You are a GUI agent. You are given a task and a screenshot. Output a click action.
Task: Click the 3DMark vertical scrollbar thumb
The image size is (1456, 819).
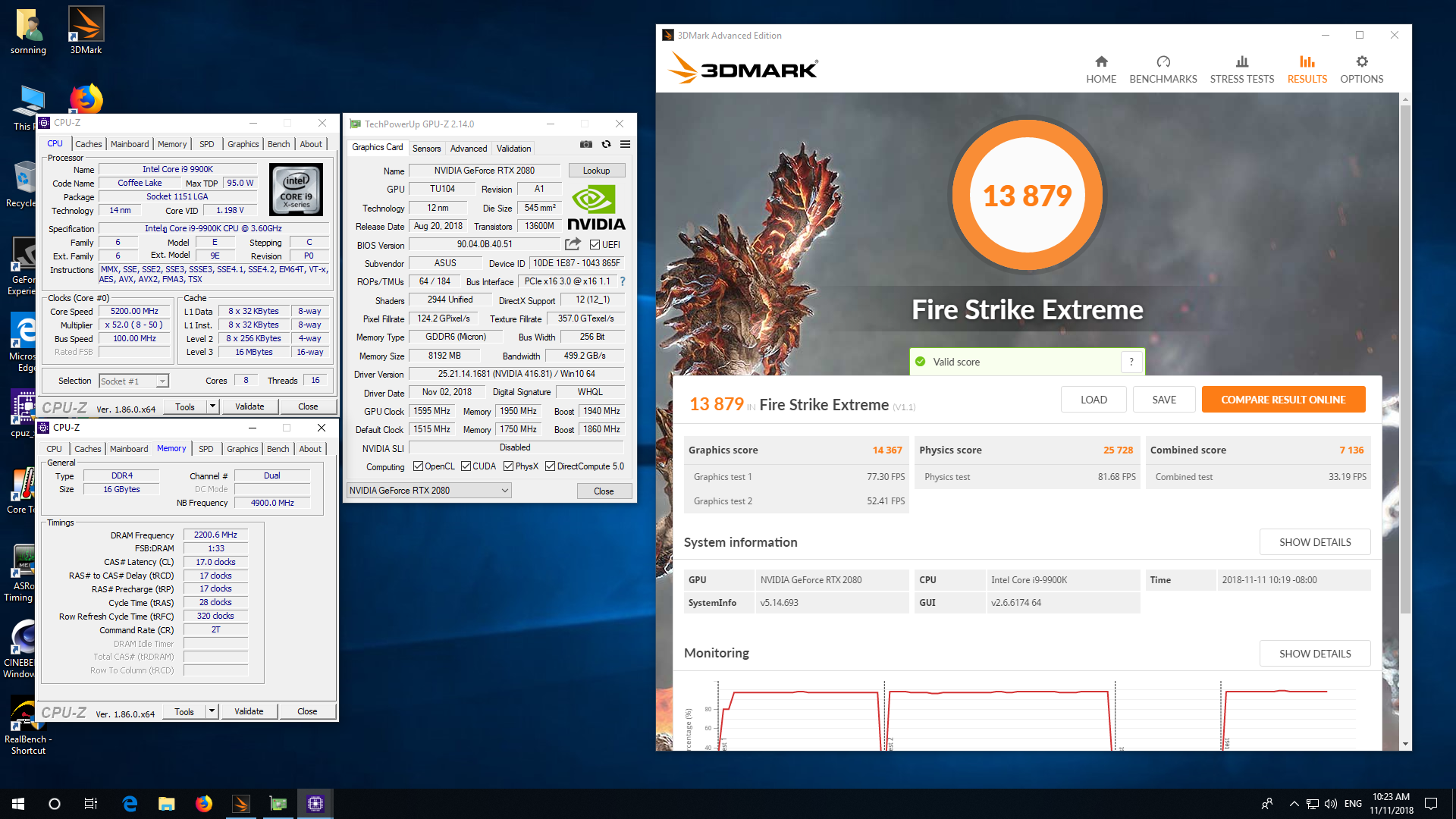tap(1405, 359)
